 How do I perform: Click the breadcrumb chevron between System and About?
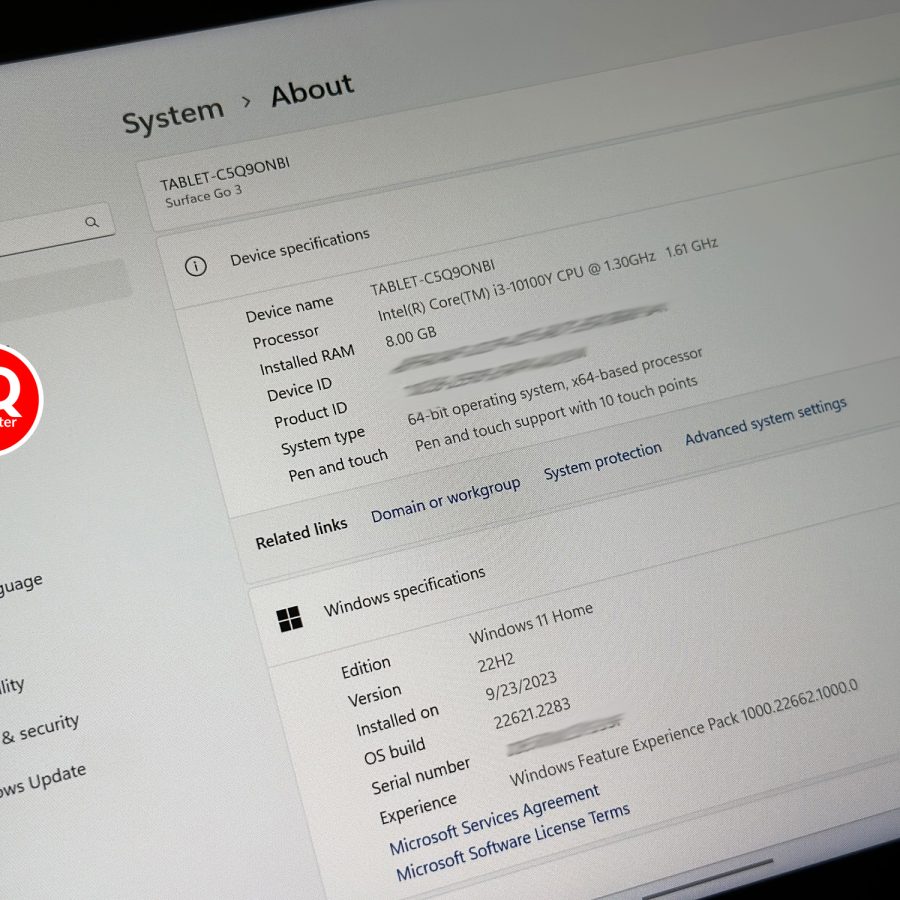(247, 102)
